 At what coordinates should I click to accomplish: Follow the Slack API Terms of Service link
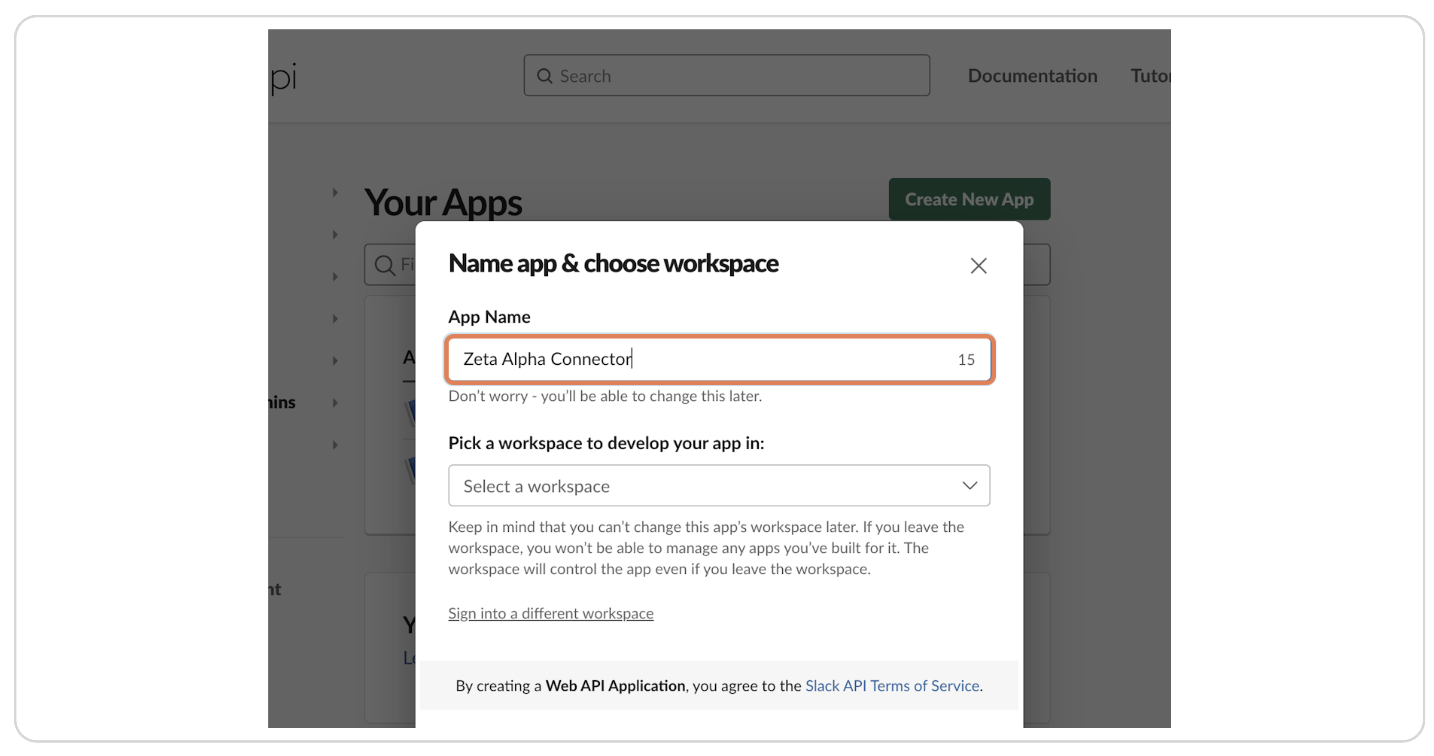point(892,685)
